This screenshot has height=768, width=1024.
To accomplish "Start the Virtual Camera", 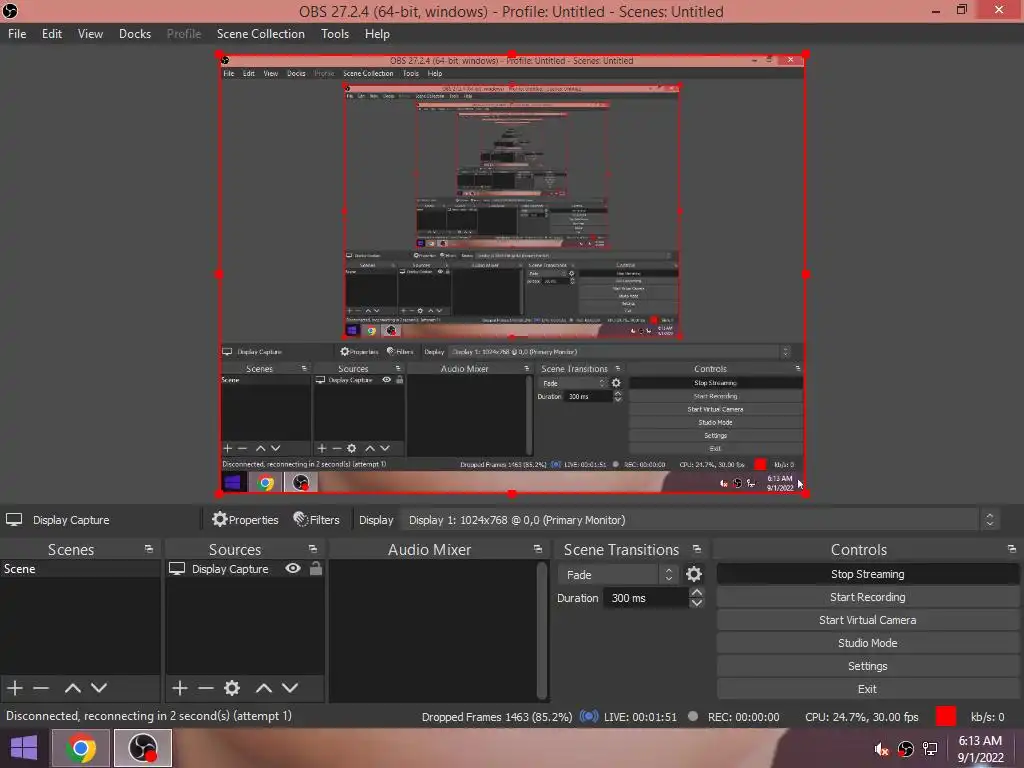I will (x=867, y=620).
